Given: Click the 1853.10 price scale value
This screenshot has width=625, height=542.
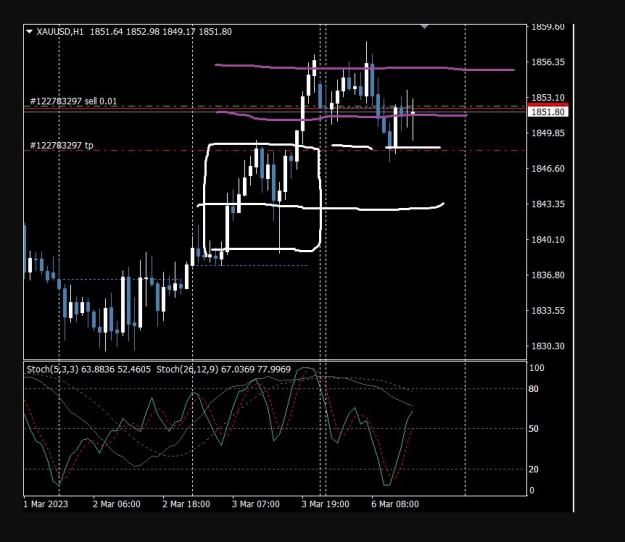Looking at the screenshot, I should [x=548, y=98].
